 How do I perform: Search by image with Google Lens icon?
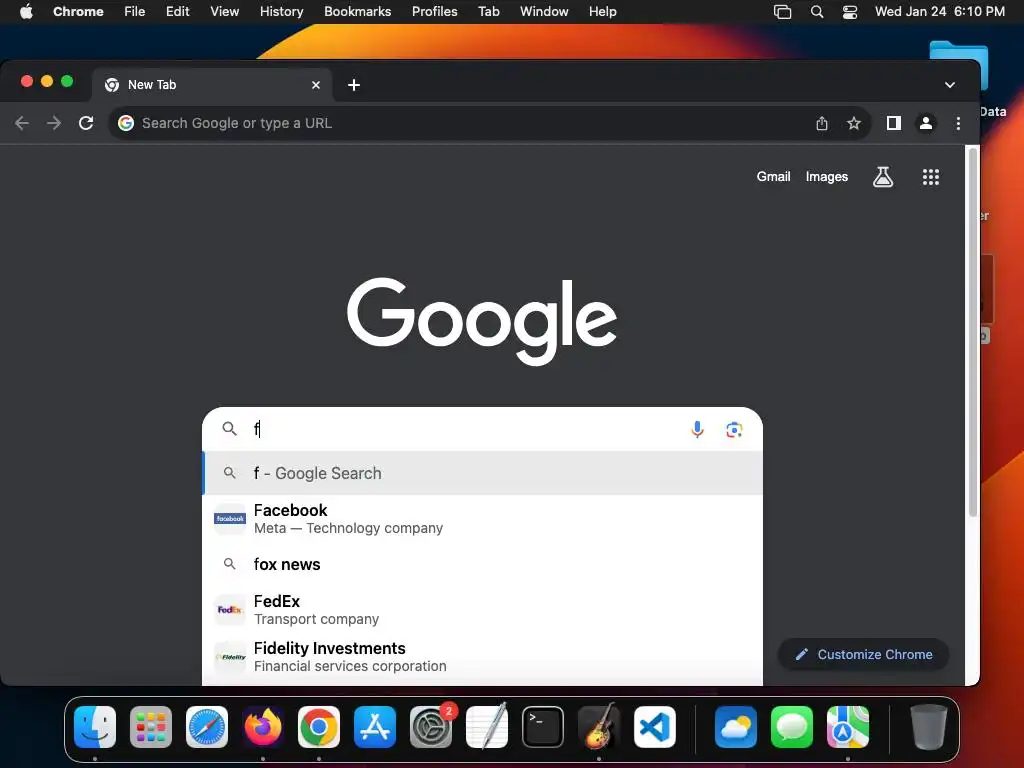pos(734,429)
